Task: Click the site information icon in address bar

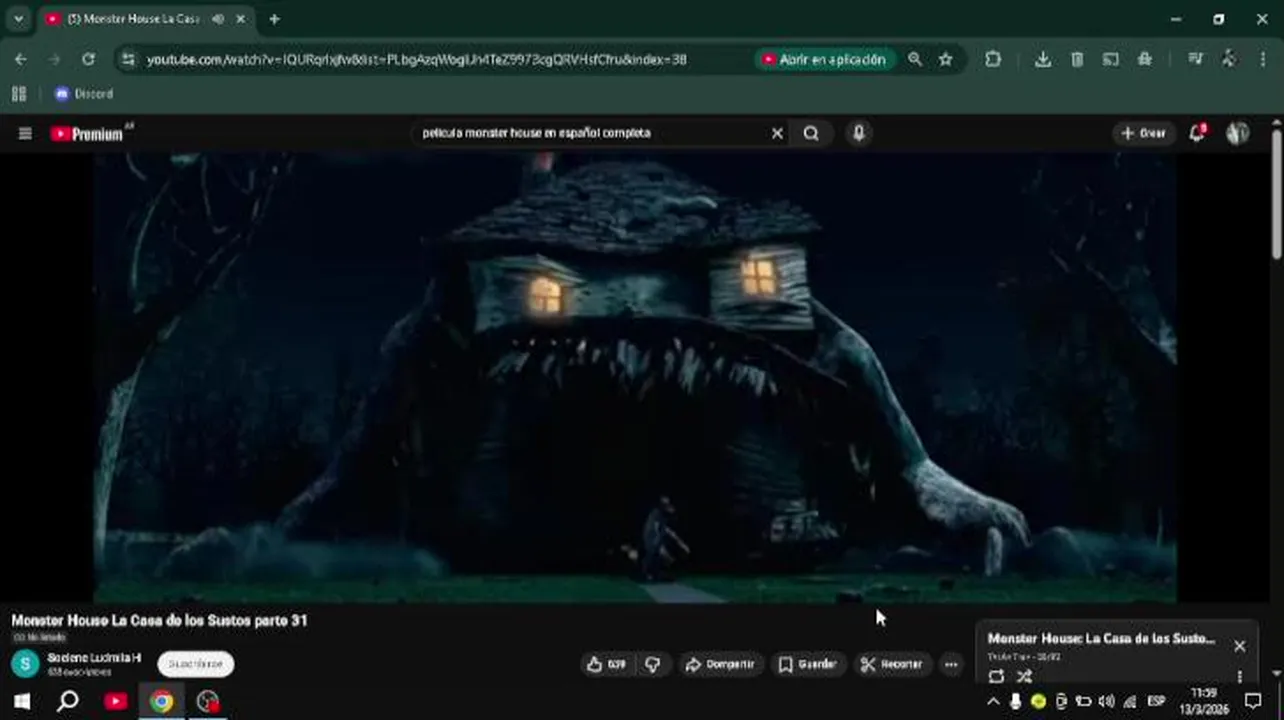Action: 128,60
